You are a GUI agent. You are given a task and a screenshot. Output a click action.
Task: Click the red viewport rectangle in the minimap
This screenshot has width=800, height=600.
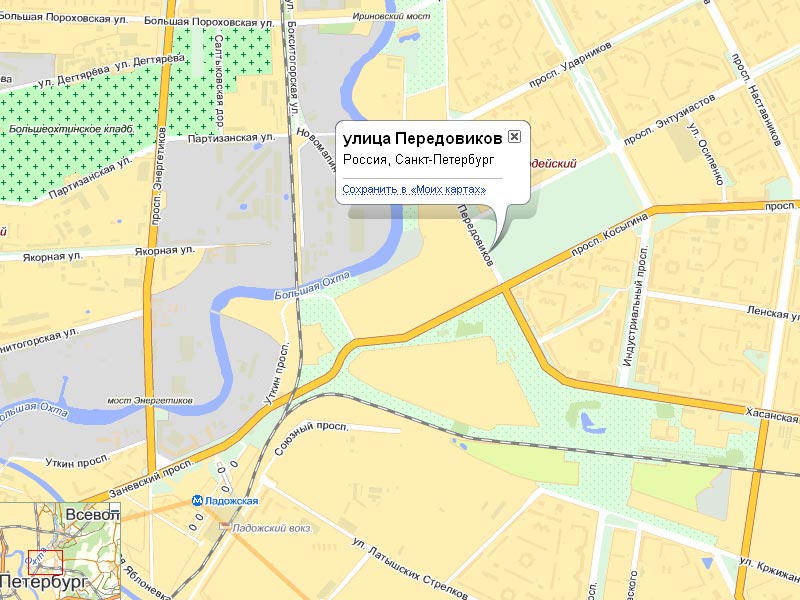point(45,563)
